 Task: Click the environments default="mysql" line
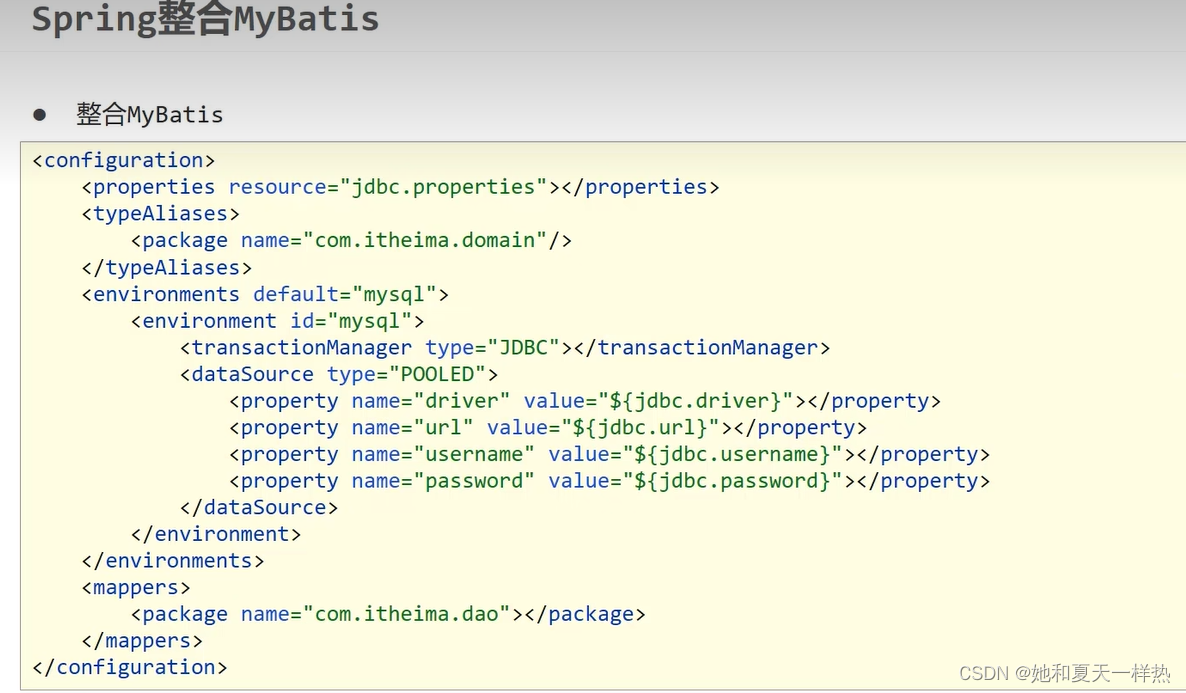265,294
